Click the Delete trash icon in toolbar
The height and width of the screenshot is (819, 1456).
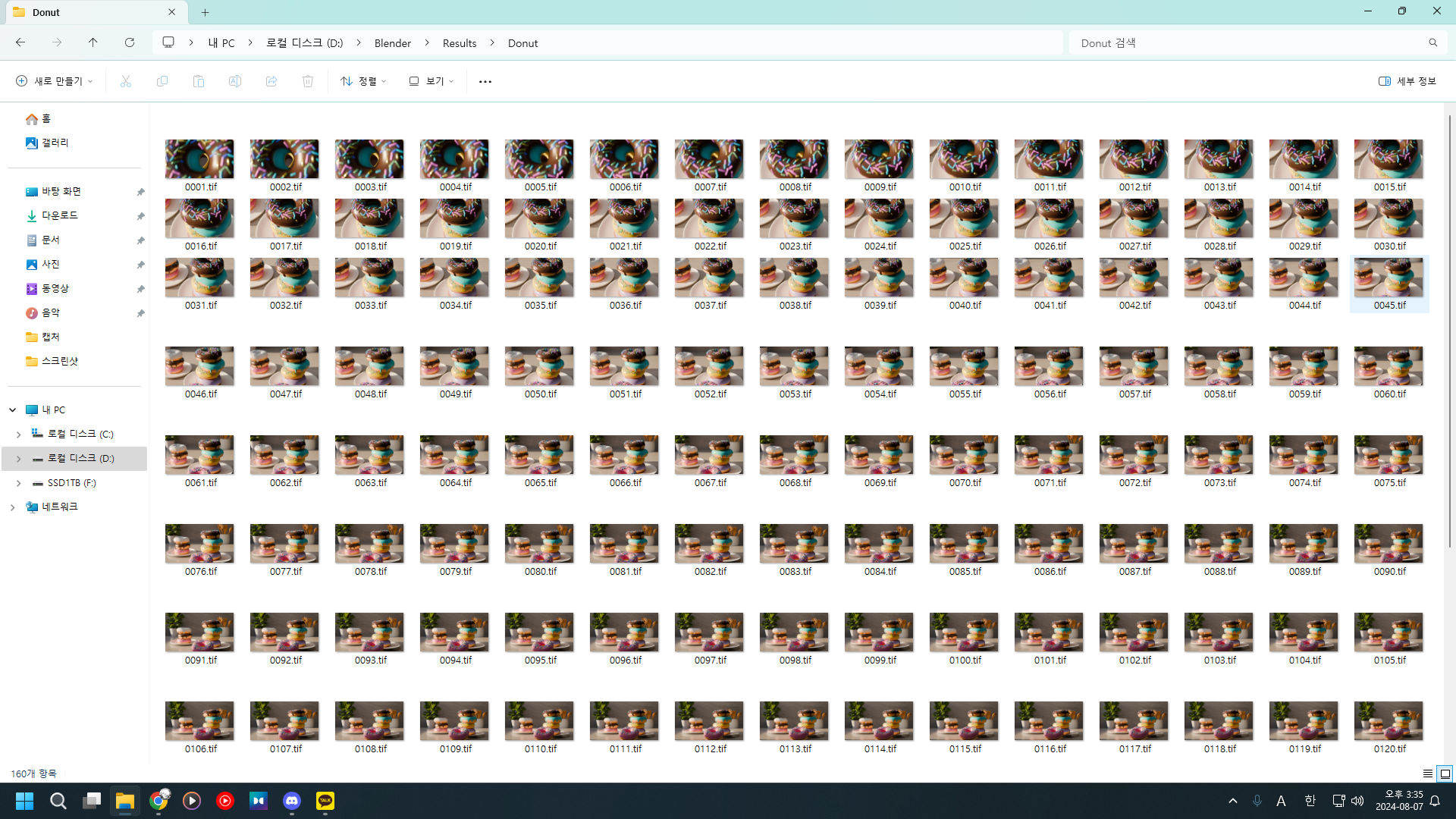308,81
